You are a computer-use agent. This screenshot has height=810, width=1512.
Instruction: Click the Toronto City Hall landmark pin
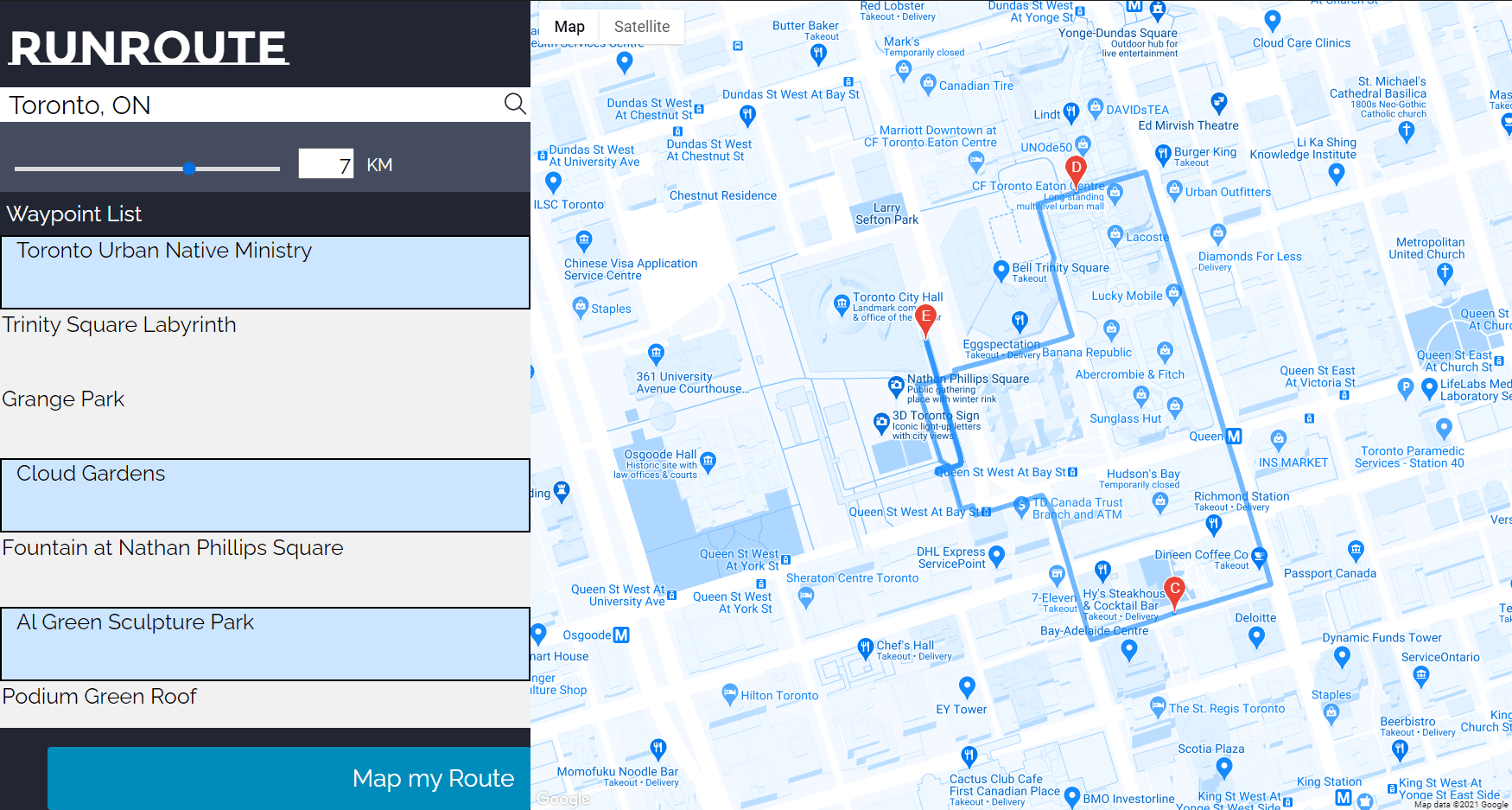pyautogui.click(x=842, y=303)
